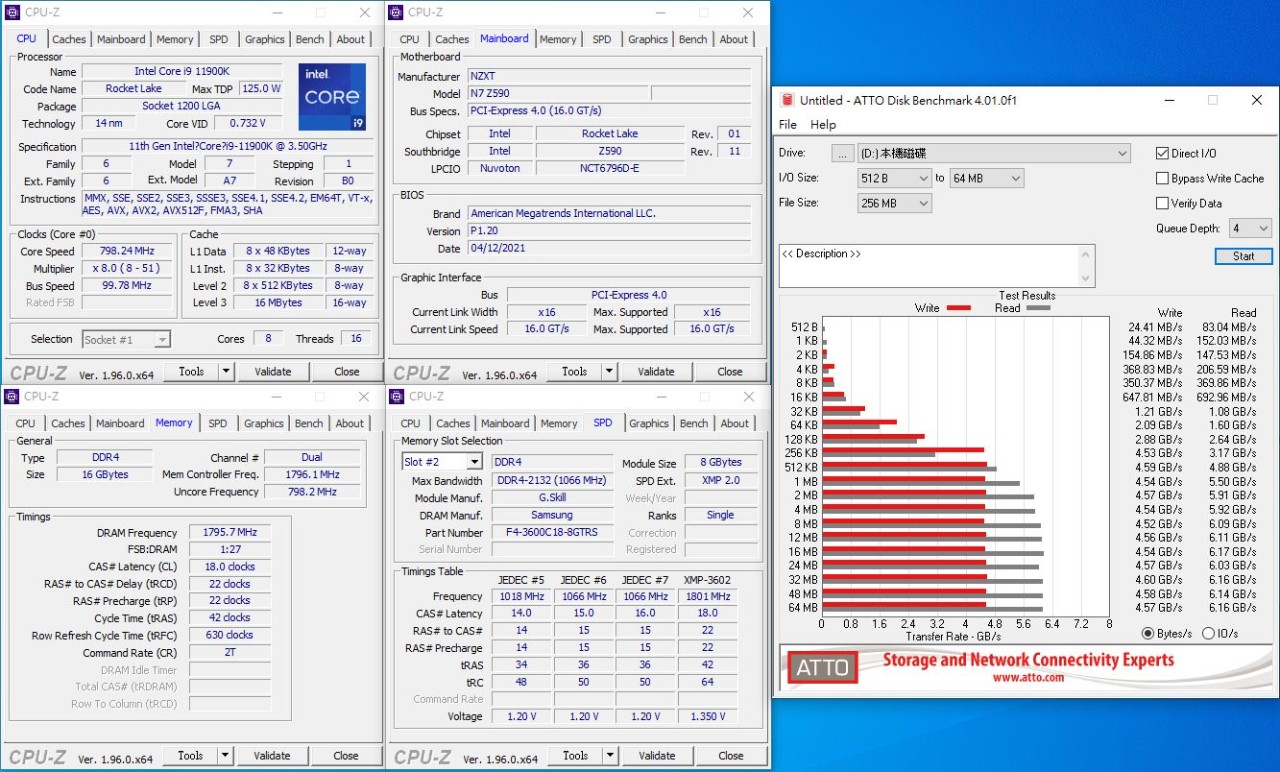The height and width of the screenshot is (772, 1280).
Task: Click the CPU-Z icon in the Mainboard window title bar
Action: tap(396, 12)
